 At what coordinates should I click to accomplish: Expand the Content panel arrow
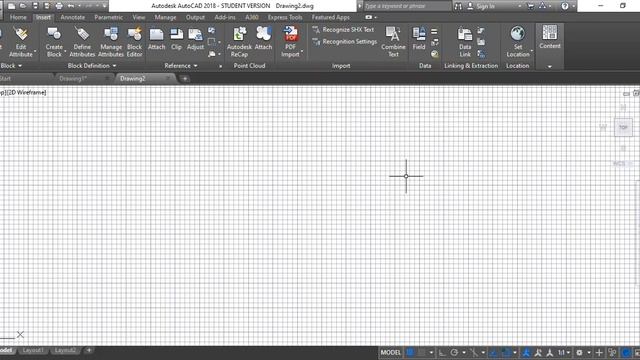pyautogui.click(x=549, y=66)
